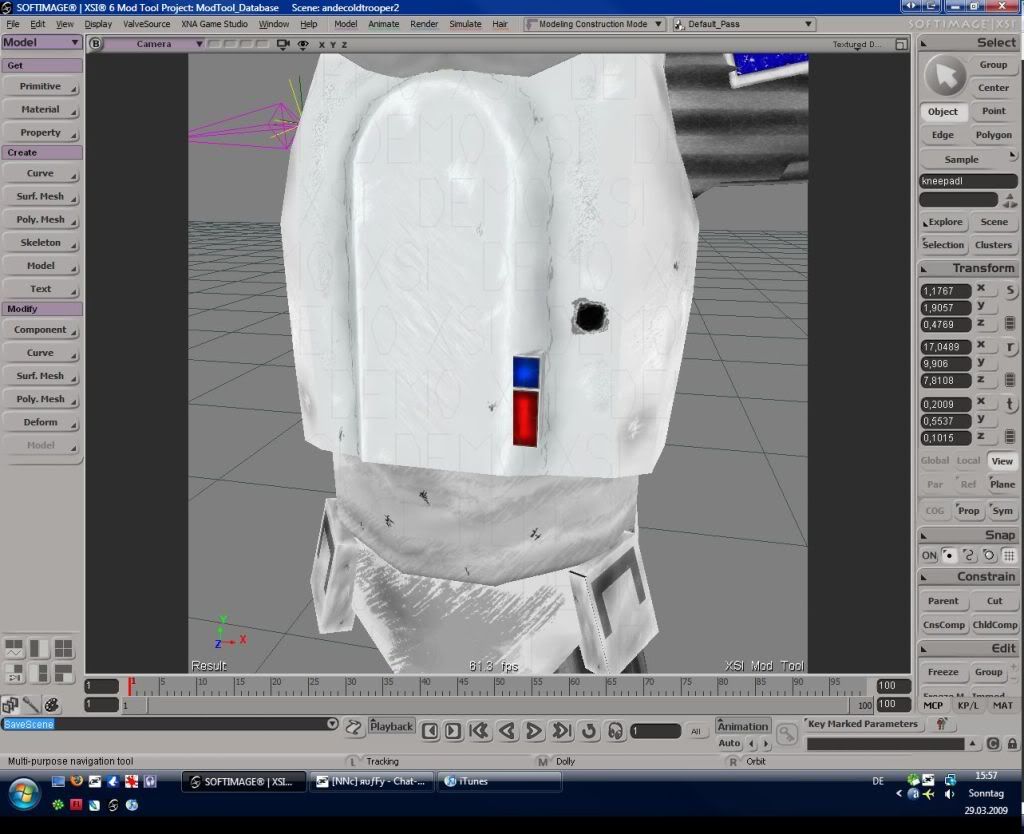The width and height of the screenshot is (1024, 834).
Task: Open iTunes from the taskbar
Action: [x=501, y=781]
